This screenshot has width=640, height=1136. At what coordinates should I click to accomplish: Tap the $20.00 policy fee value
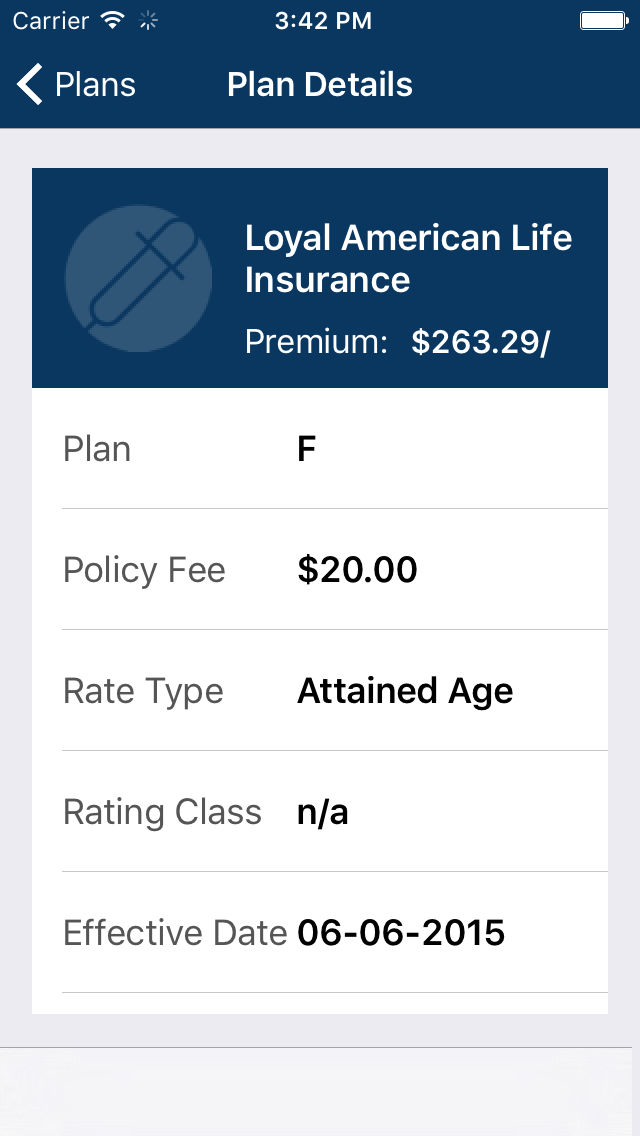(x=357, y=570)
